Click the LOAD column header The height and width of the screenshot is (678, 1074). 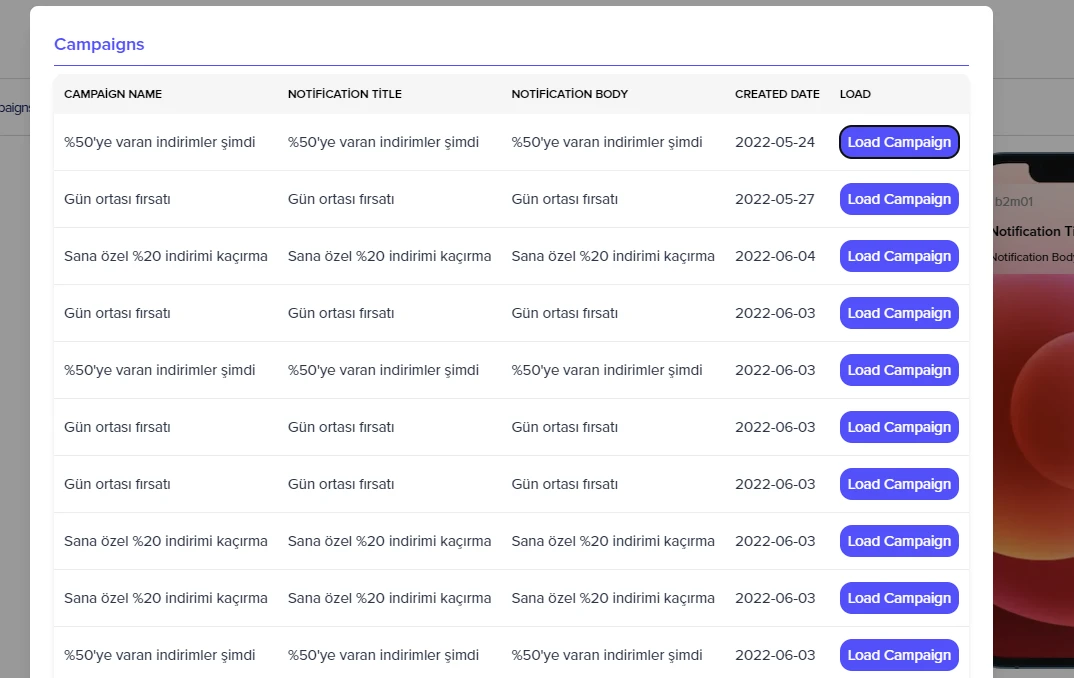tap(855, 94)
